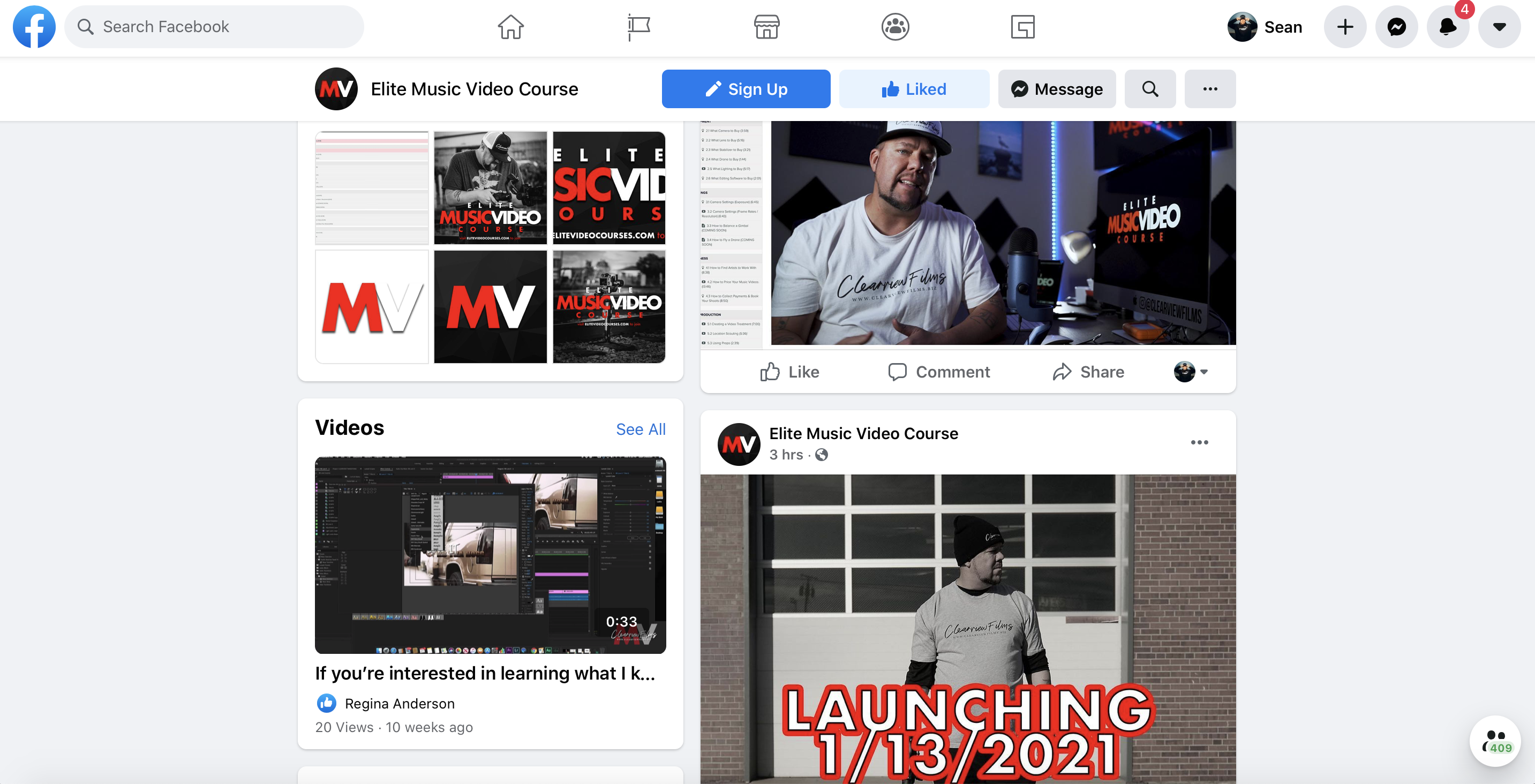The width and height of the screenshot is (1535, 784).
Task: Open the Marketplace tab icon
Action: tap(766, 27)
